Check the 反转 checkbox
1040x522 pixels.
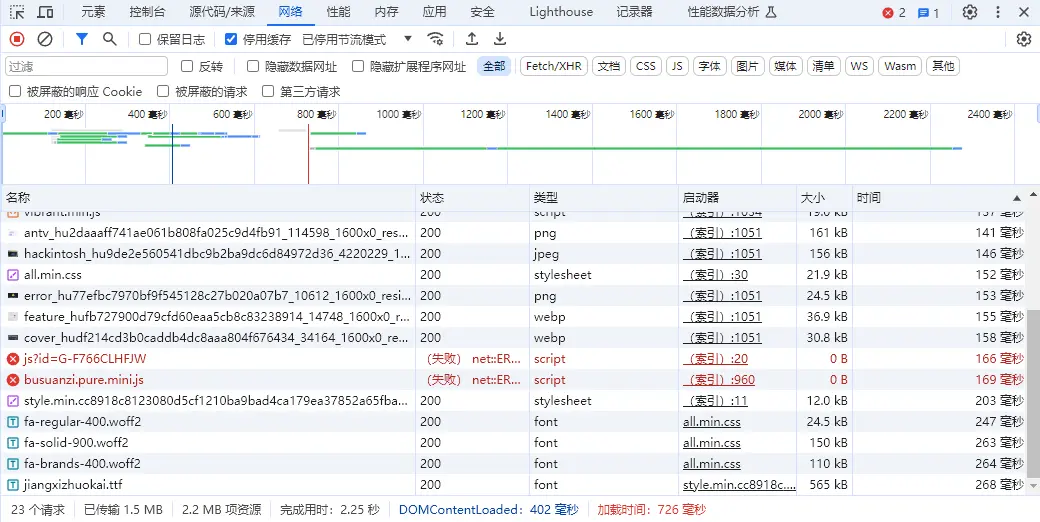(187, 66)
